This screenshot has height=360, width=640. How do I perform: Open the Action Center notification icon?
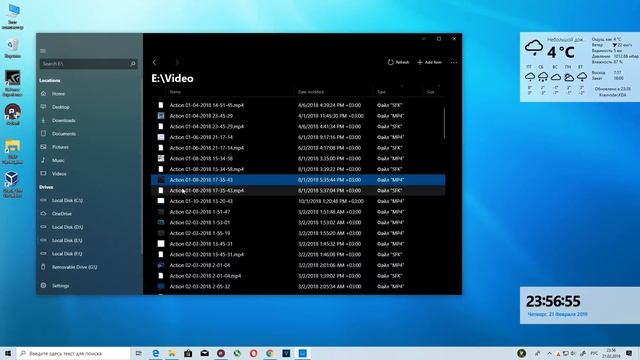click(x=629, y=353)
